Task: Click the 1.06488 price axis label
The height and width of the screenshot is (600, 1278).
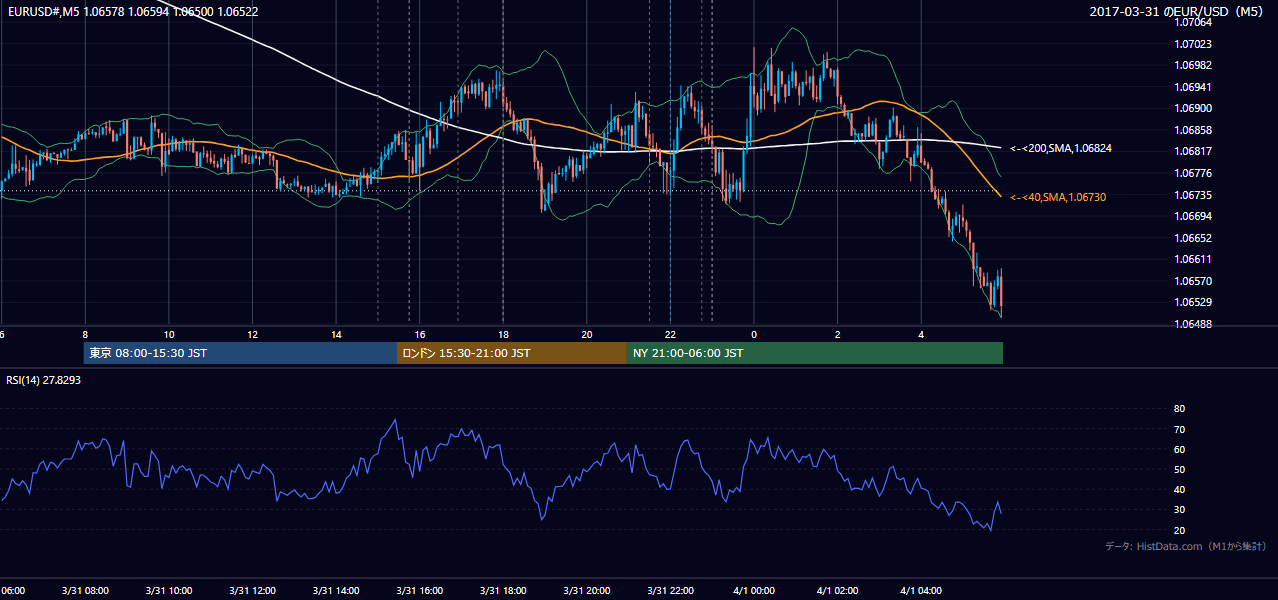Action: click(x=1194, y=325)
